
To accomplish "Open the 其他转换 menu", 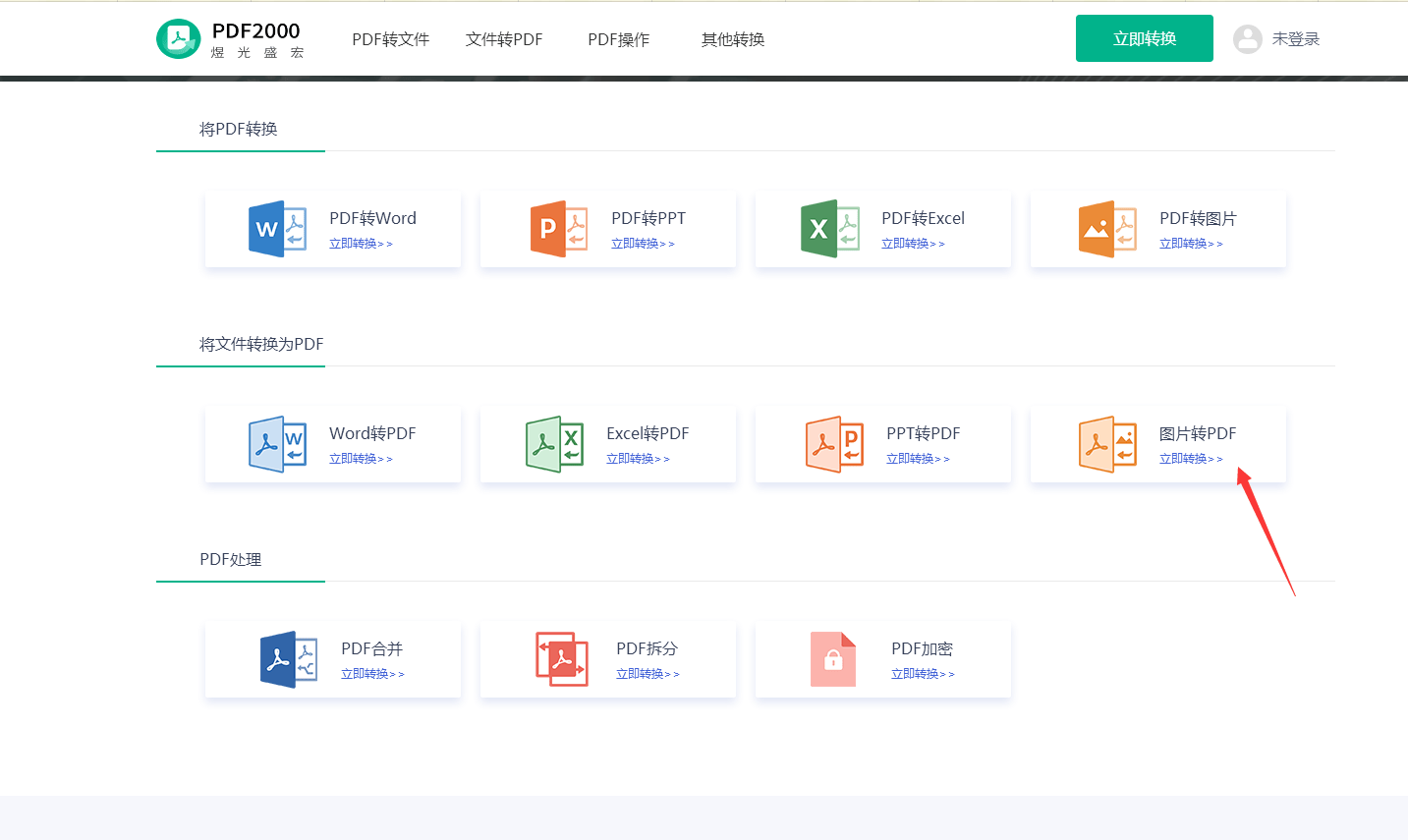I will [x=733, y=39].
